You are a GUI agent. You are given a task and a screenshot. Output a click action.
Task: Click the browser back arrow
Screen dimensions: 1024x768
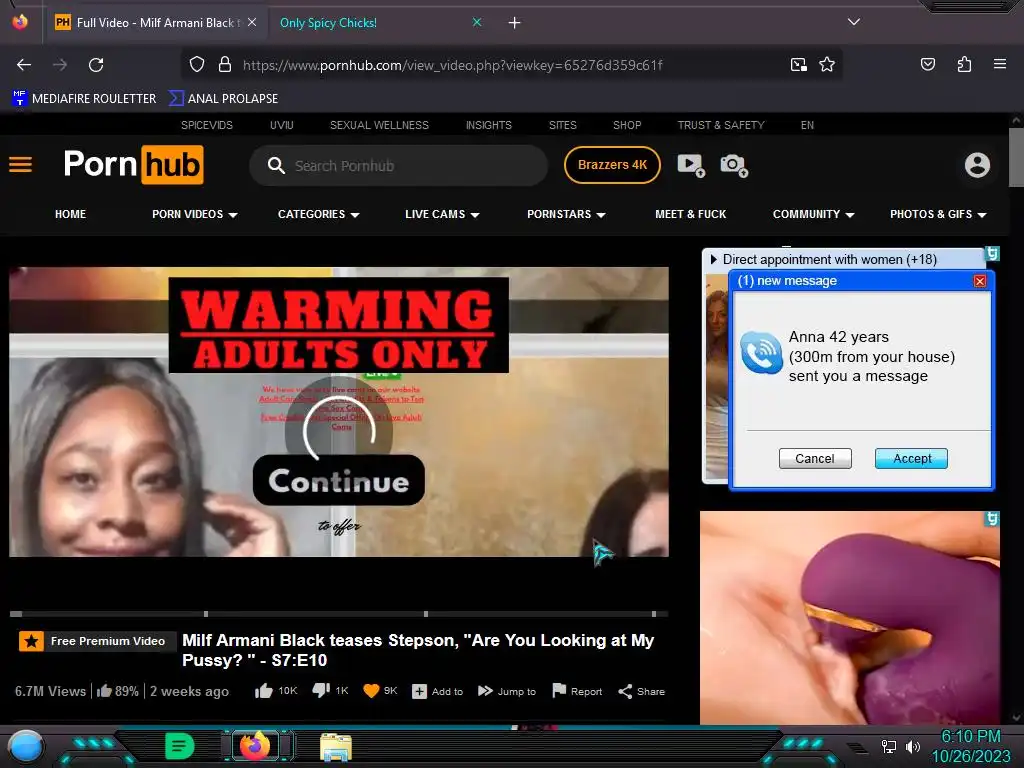pyautogui.click(x=24, y=65)
